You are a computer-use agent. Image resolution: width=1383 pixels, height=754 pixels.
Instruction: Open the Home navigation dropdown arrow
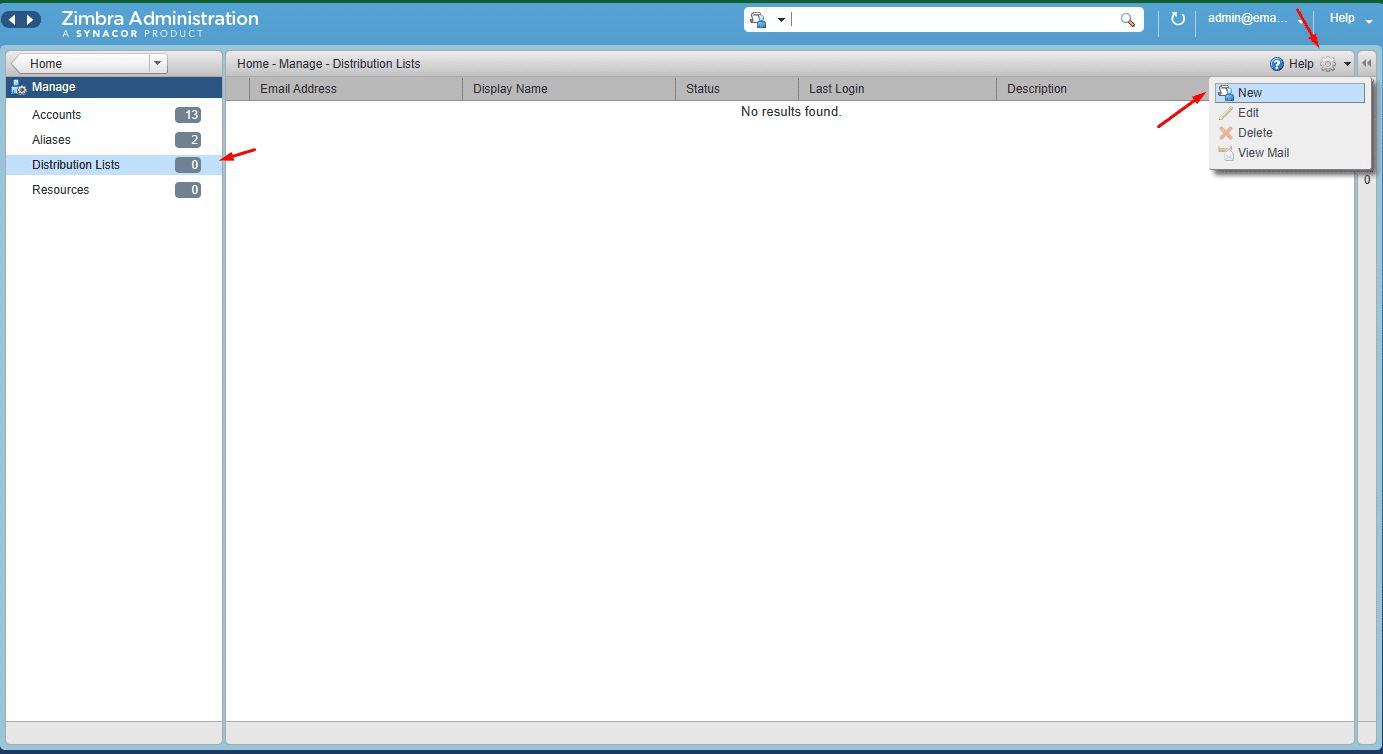click(158, 63)
